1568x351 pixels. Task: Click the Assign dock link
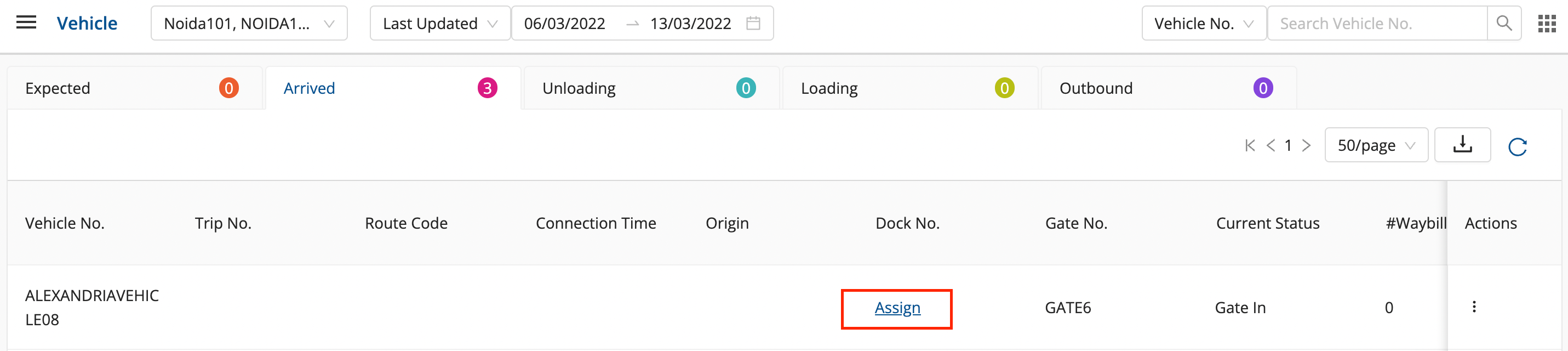(897, 308)
